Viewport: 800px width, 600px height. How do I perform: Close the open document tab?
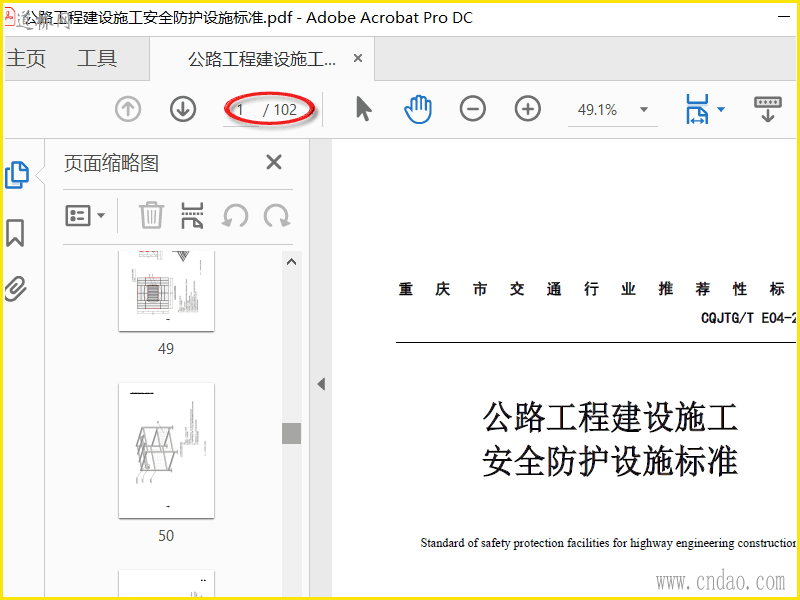click(358, 59)
